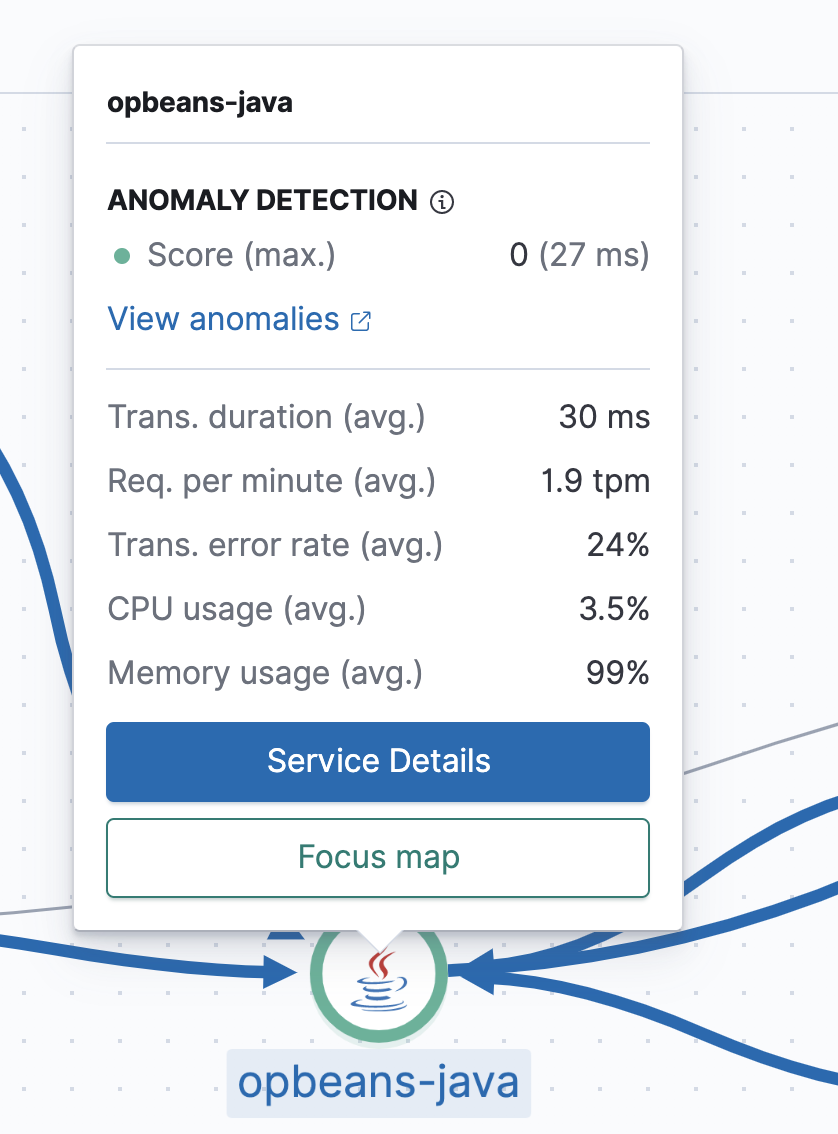
Task: Click the Focus map button
Action: 378,857
